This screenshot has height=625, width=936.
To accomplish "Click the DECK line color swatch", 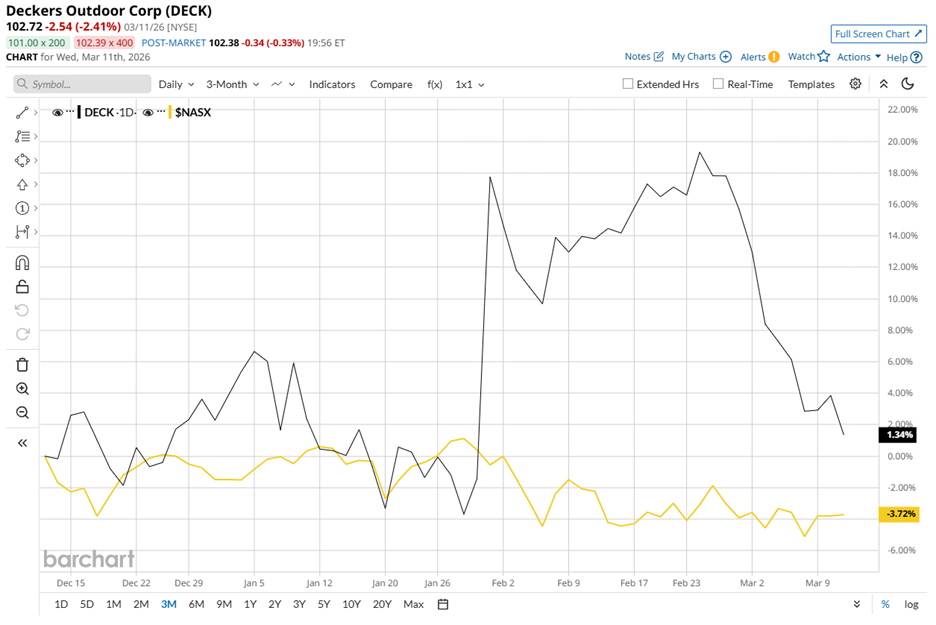I will (79, 112).
